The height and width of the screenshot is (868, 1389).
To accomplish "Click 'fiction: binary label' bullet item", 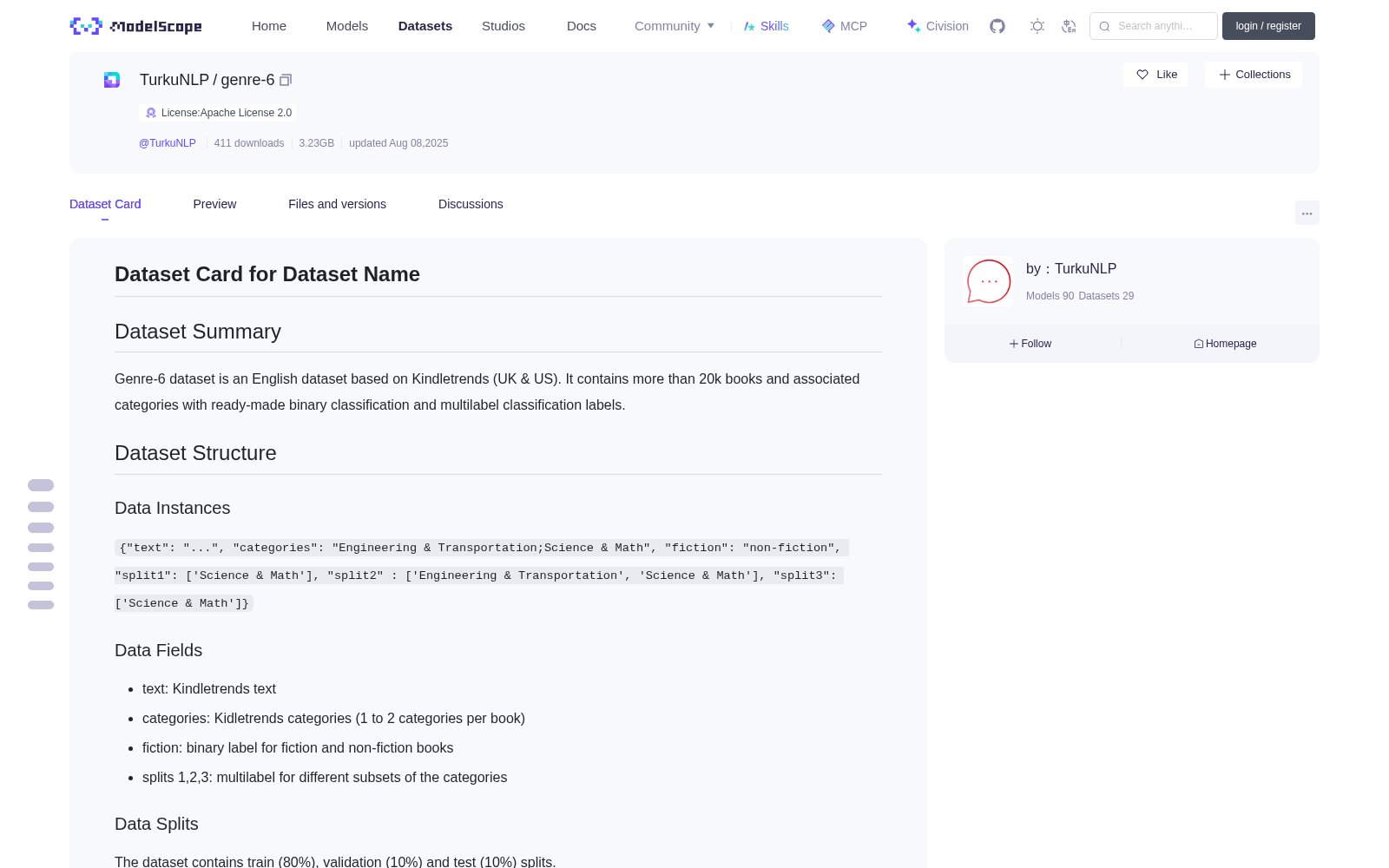I will coord(298,747).
